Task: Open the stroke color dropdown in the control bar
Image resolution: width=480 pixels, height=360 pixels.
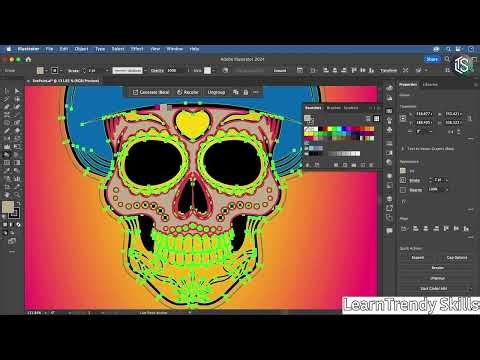Action: (x=60, y=71)
